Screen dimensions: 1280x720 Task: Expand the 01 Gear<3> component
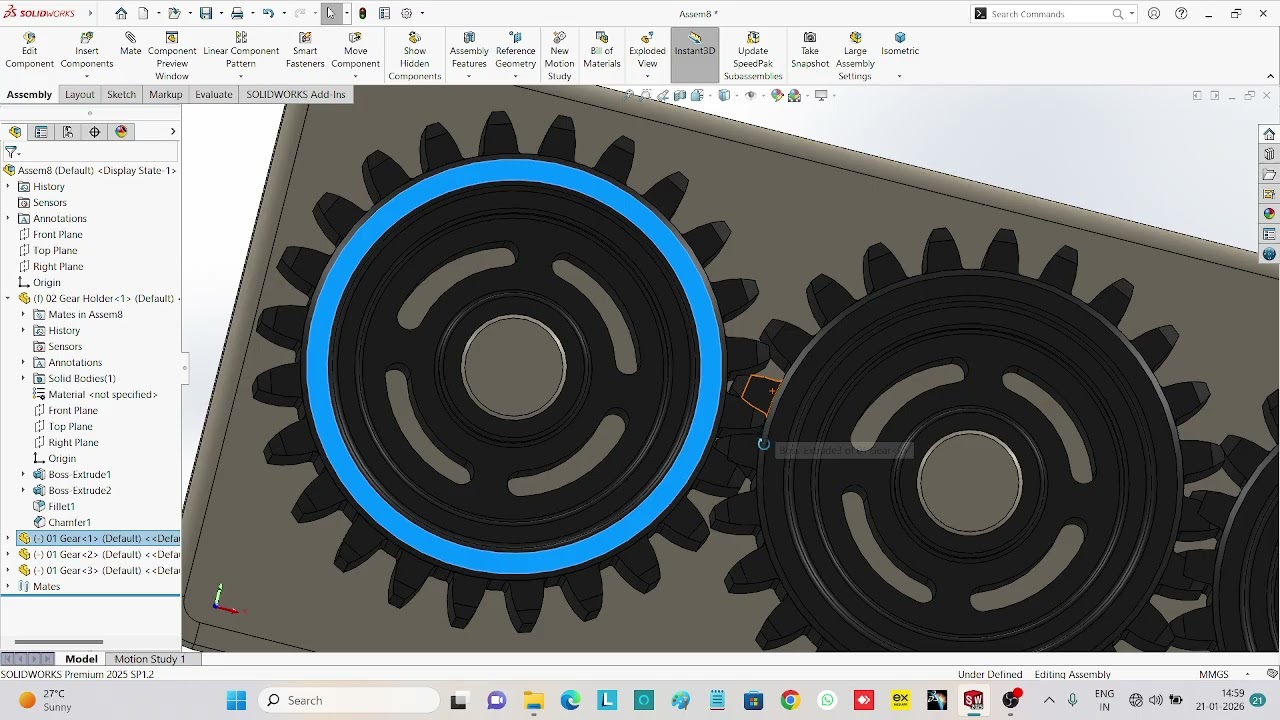click(x=8, y=570)
